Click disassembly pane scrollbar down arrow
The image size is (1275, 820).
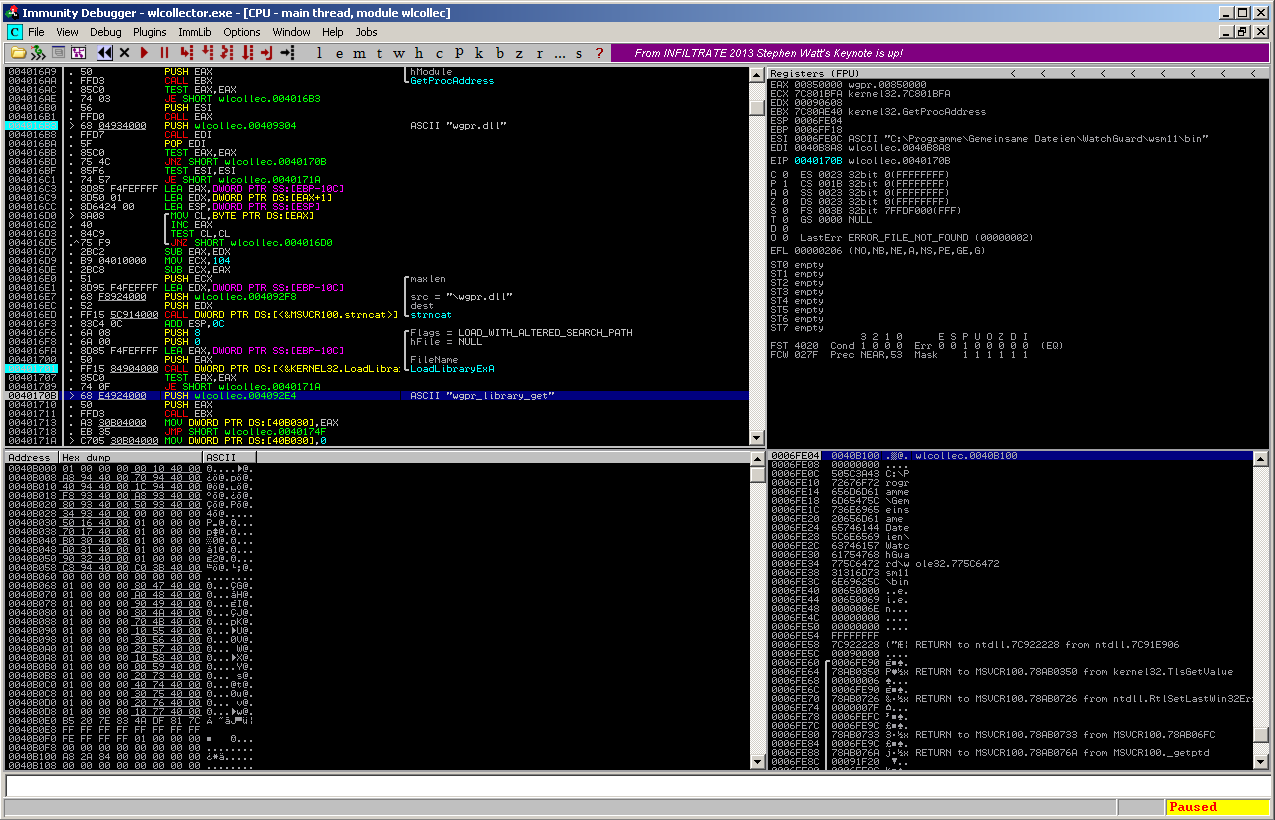click(x=756, y=439)
